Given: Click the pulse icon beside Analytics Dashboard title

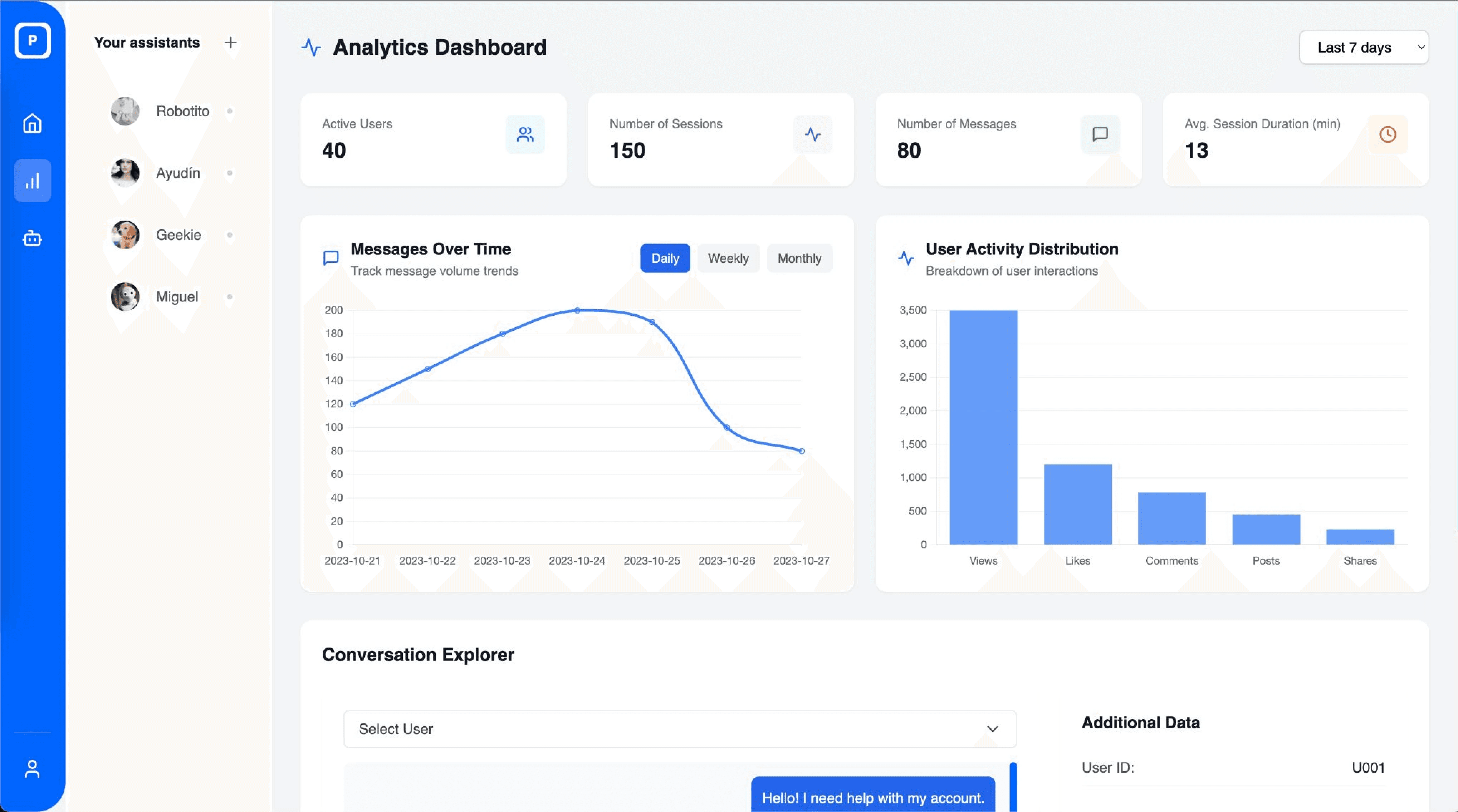Looking at the screenshot, I should (311, 47).
